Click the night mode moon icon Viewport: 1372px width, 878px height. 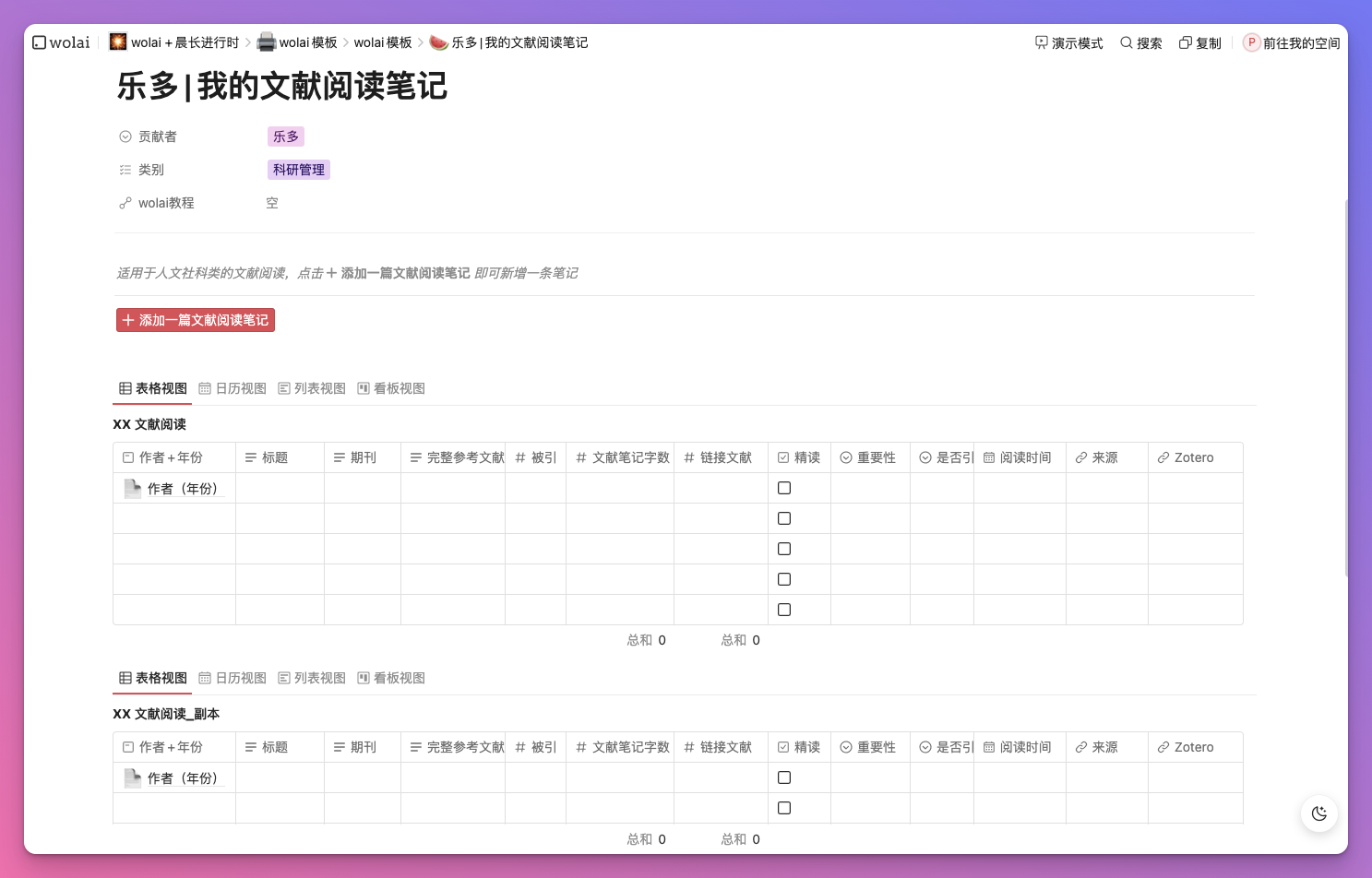coord(1319,813)
